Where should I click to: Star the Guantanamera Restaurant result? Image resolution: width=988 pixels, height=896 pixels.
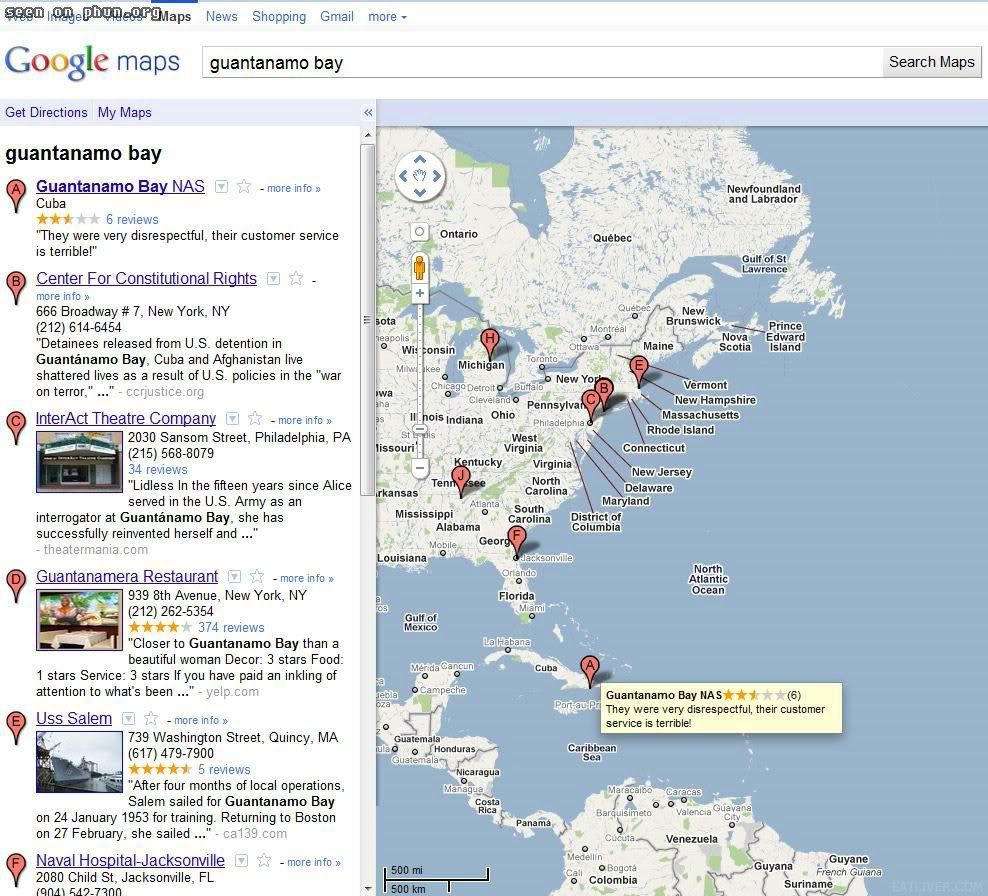click(257, 577)
